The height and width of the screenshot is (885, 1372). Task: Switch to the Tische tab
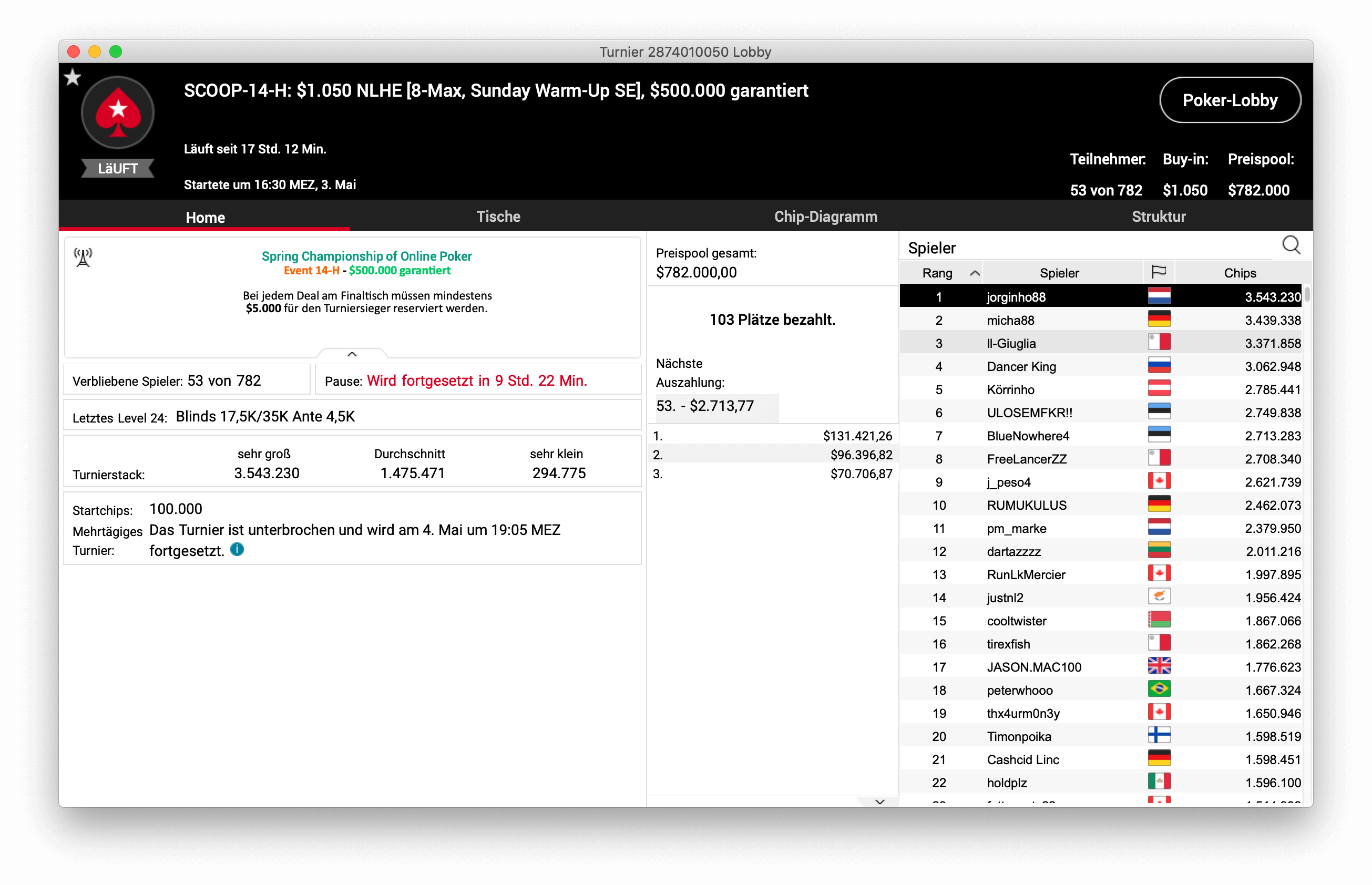point(498,217)
